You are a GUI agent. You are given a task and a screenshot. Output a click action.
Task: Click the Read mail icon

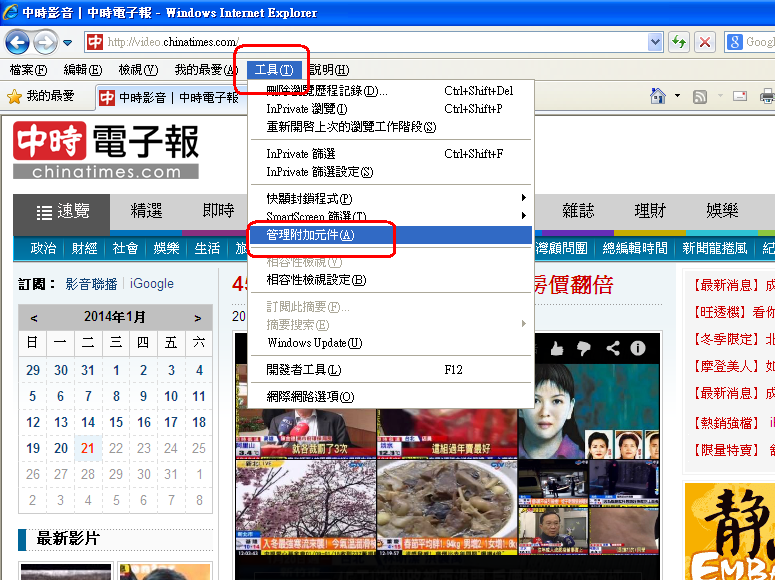coord(739,96)
